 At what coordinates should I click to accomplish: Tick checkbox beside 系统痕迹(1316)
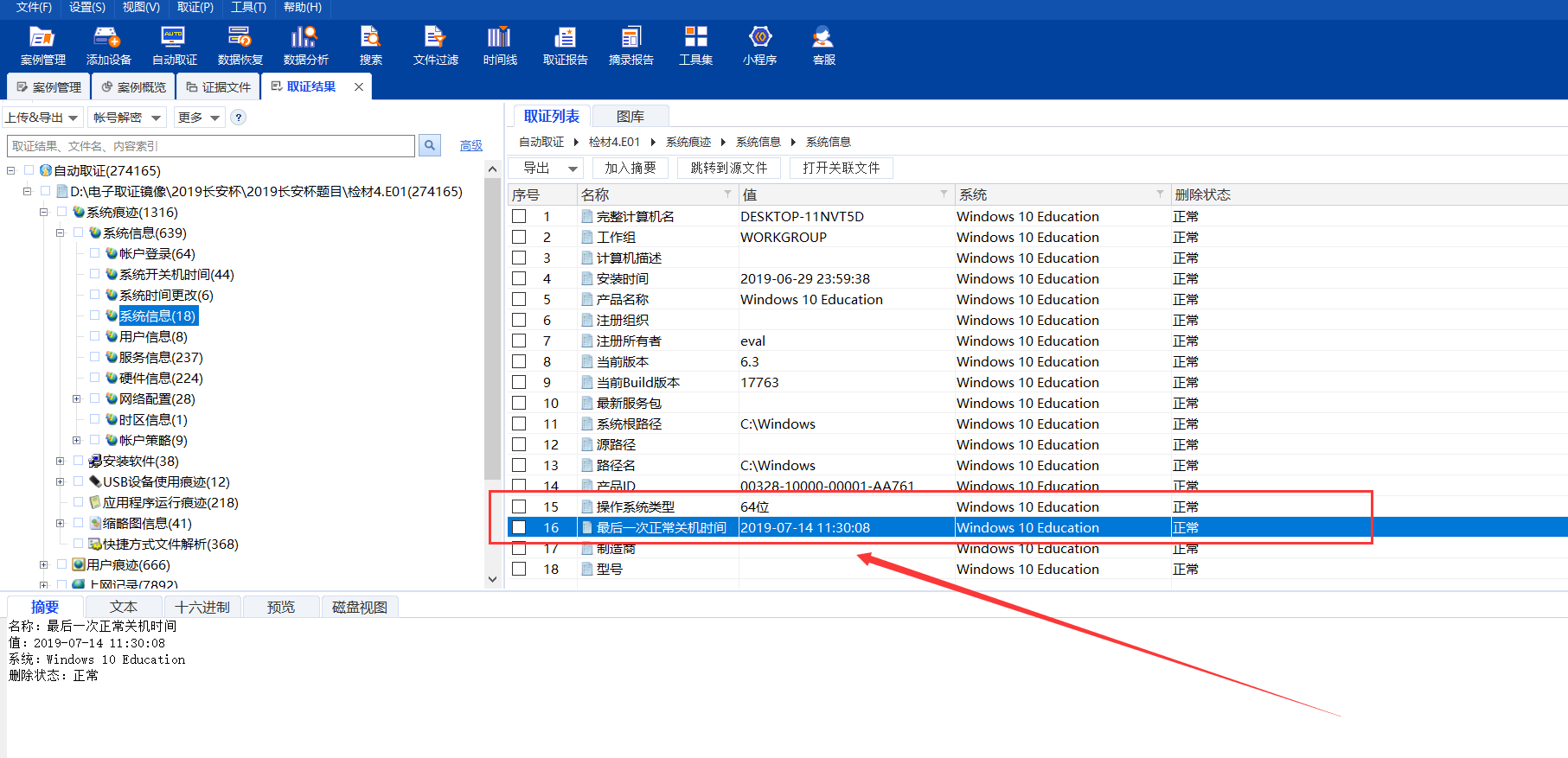point(61,212)
